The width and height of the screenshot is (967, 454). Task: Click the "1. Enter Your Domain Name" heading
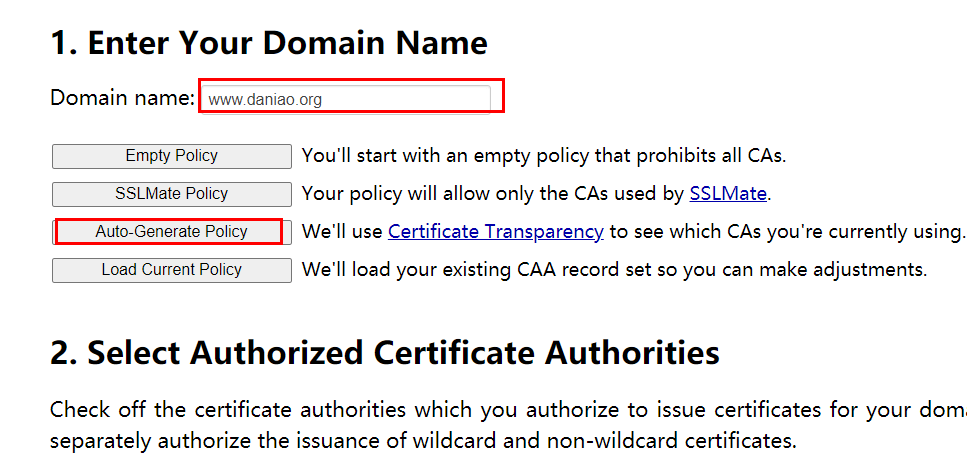pyautogui.click(x=269, y=43)
